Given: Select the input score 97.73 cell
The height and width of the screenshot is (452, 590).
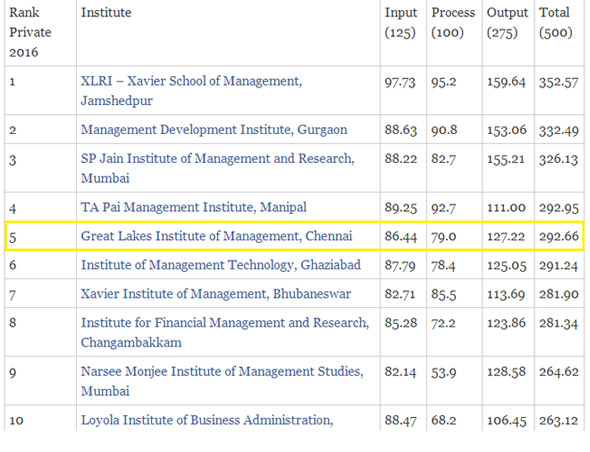Looking at the screenshot, I should coord(400,82).
